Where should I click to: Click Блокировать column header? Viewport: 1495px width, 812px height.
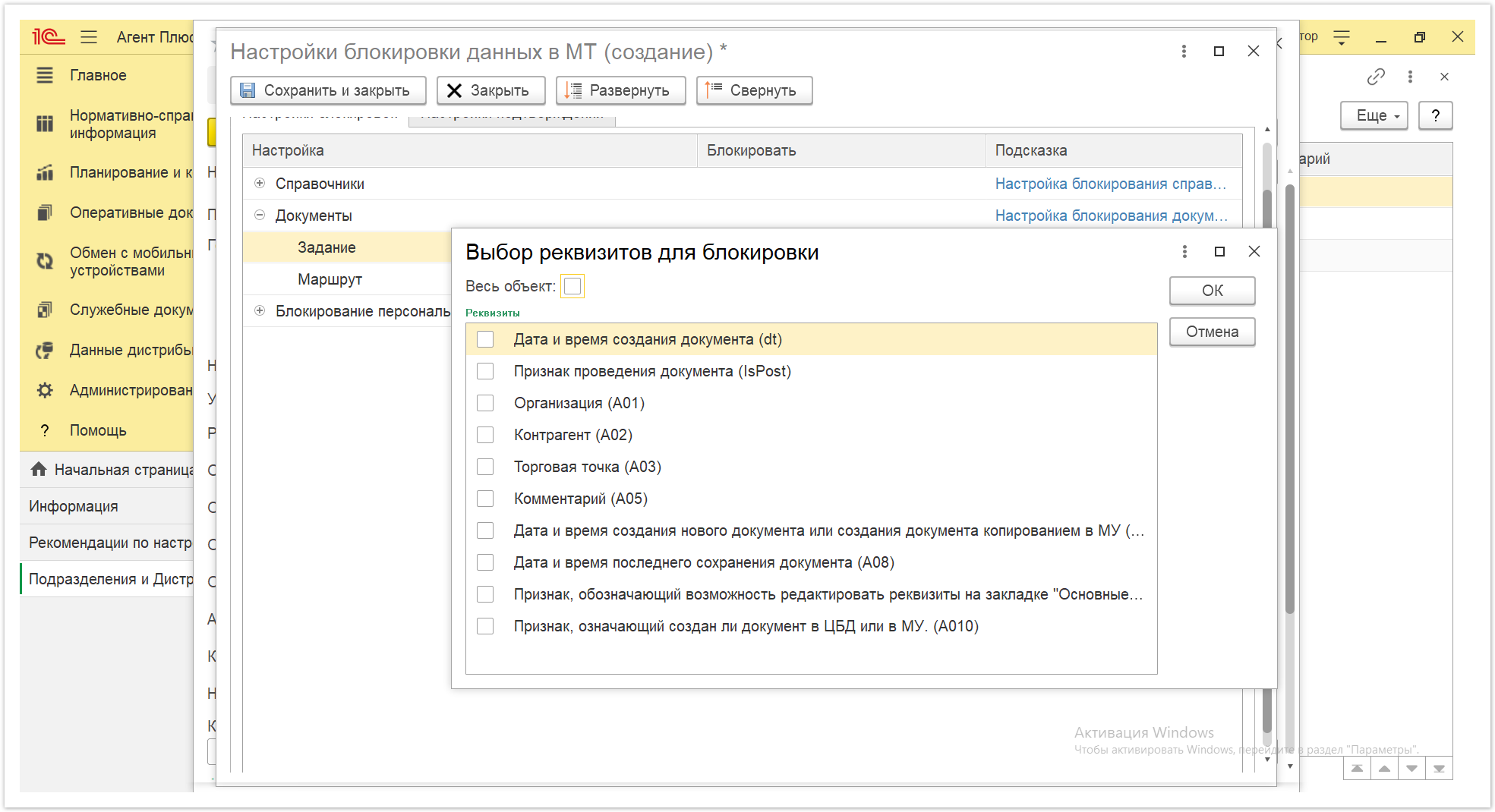[841, 150]
